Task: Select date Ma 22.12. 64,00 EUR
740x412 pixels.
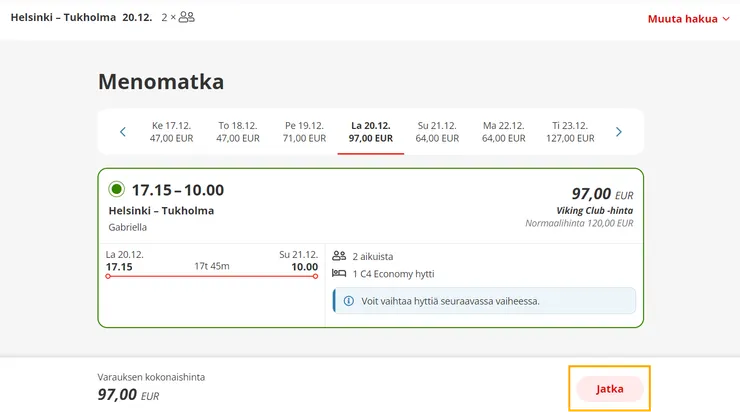Action: (504, 132)
